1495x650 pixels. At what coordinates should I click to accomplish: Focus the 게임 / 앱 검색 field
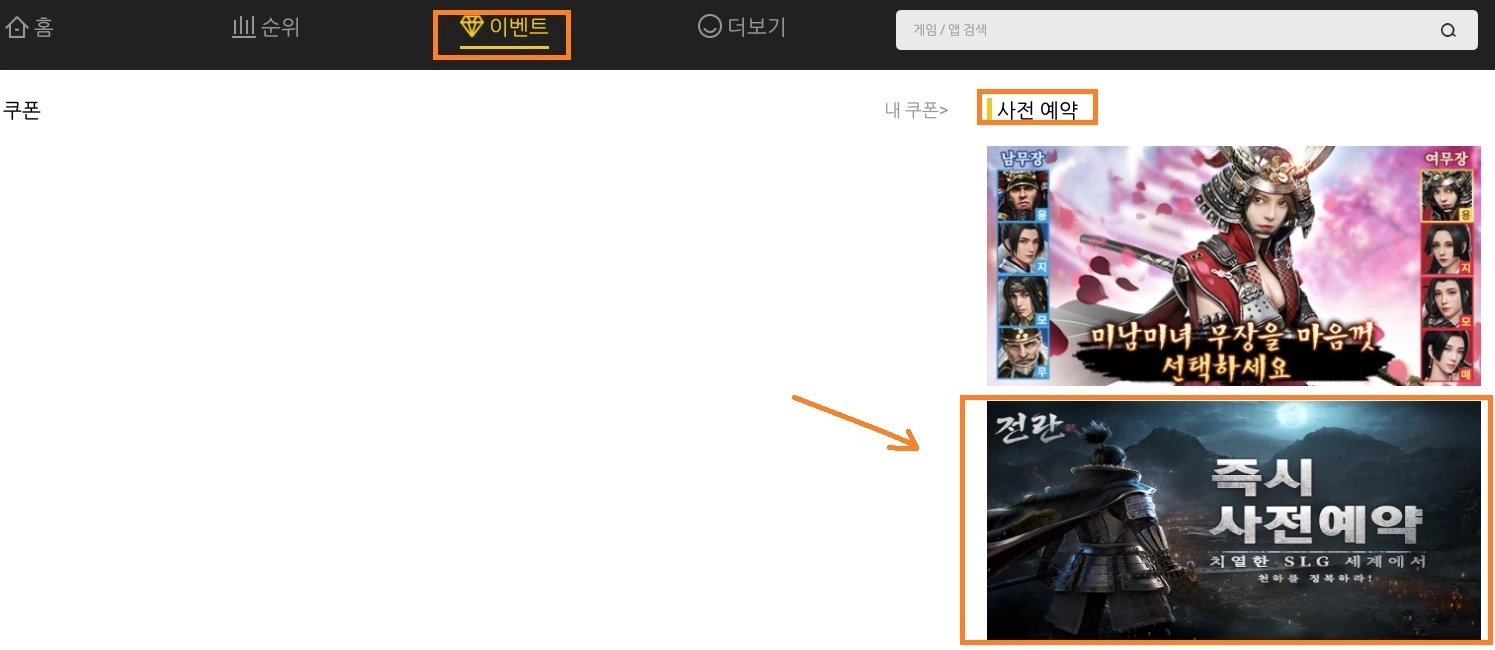click(1186, 30)
